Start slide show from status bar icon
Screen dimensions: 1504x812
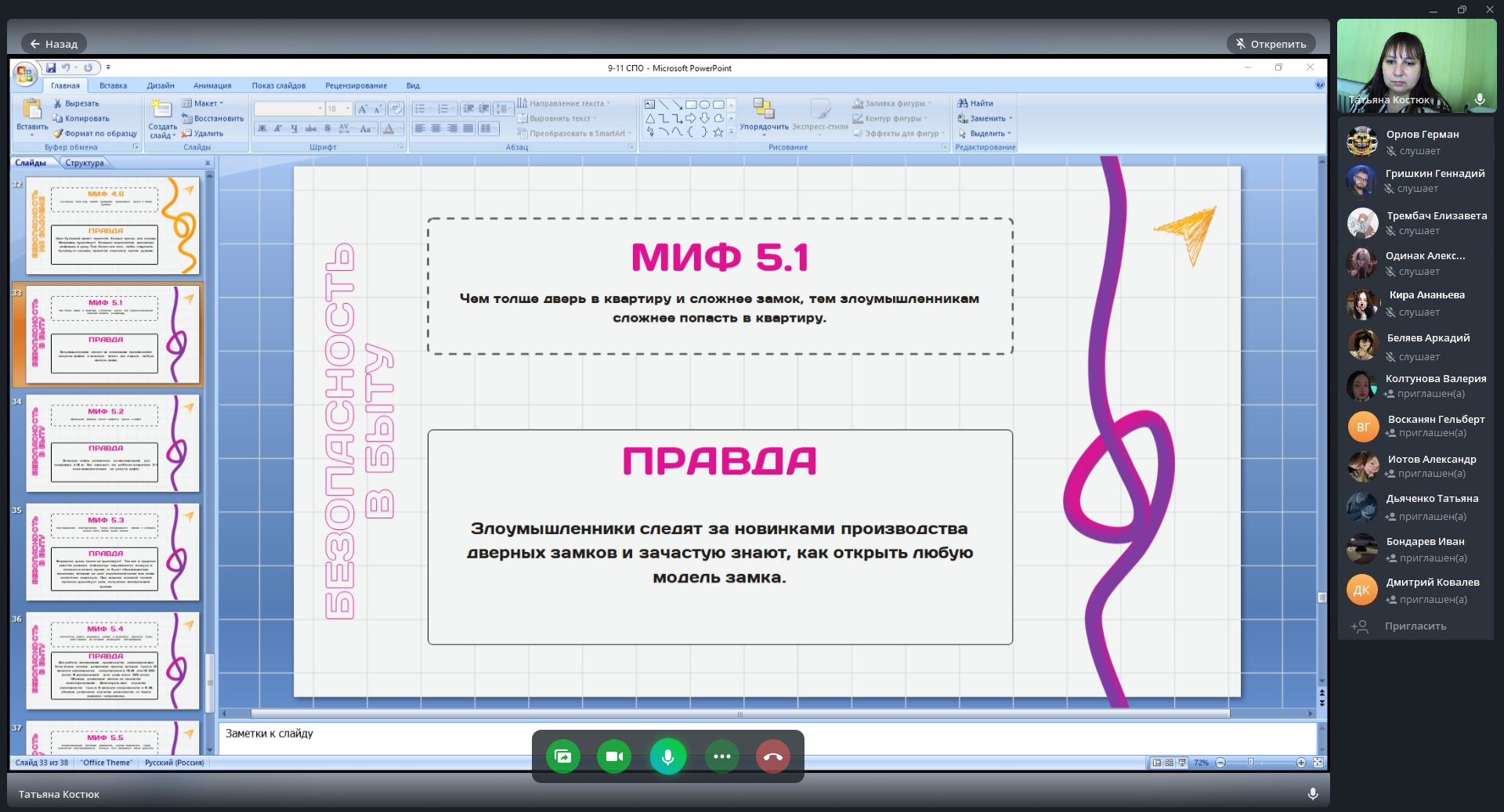pyautogui.click(x=1182, y=763)
